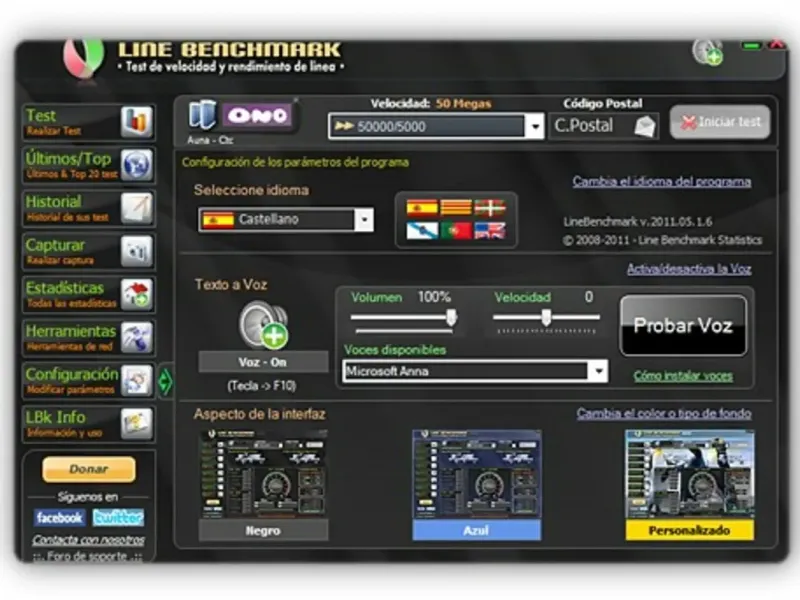Click the envelope icon by postal code
Screen dimensions: 800x600
[644, 126]
